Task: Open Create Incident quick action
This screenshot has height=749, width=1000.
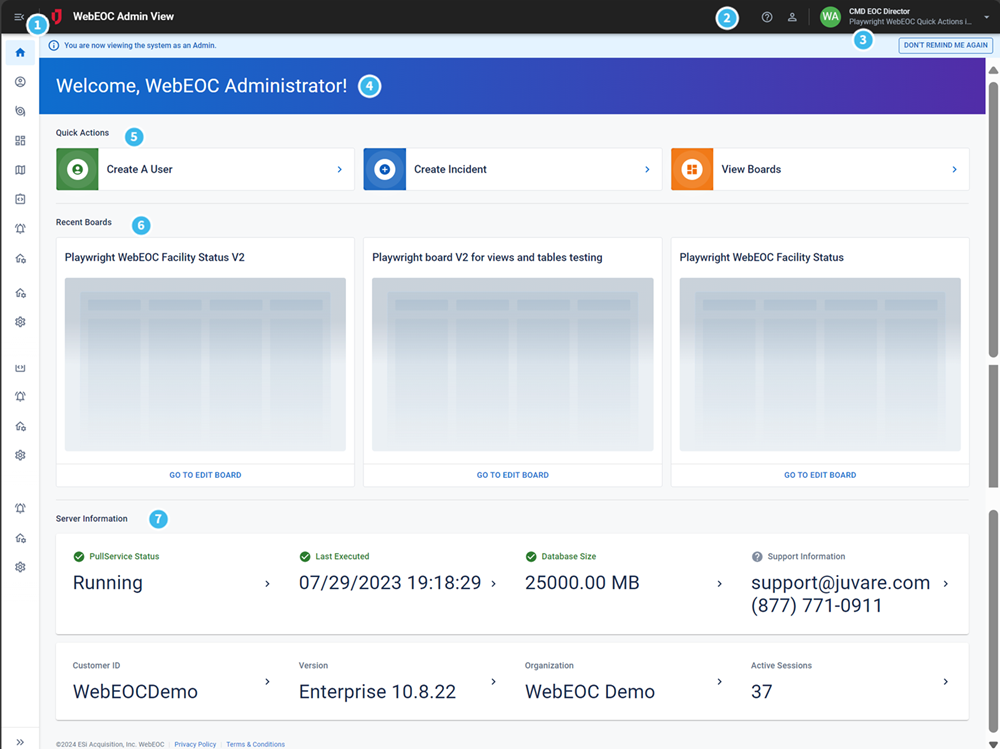Action: coord(511,168)
